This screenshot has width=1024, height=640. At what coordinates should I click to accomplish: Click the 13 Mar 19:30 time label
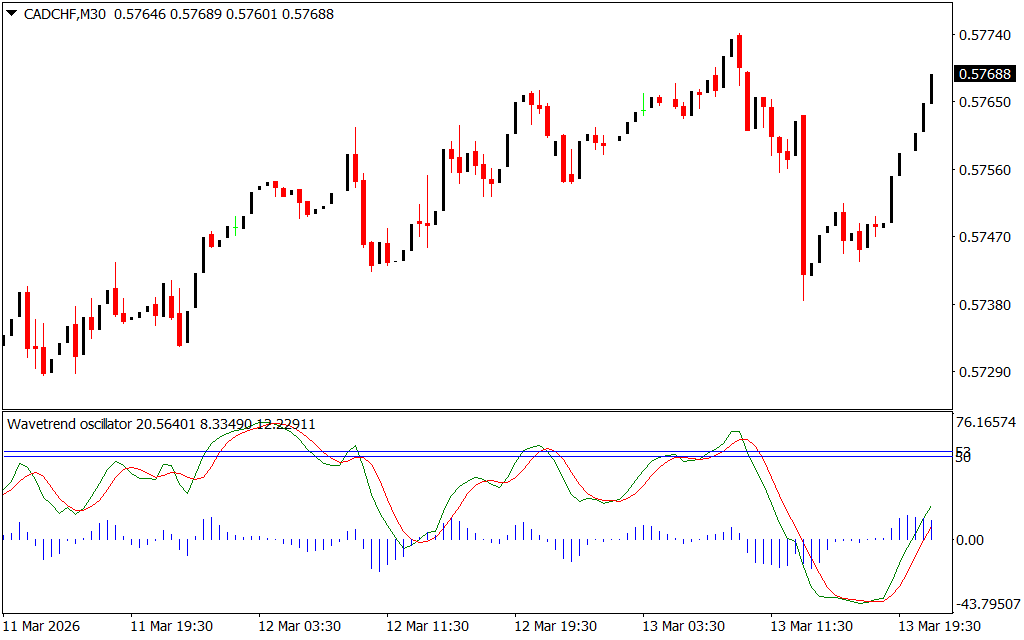940,626
